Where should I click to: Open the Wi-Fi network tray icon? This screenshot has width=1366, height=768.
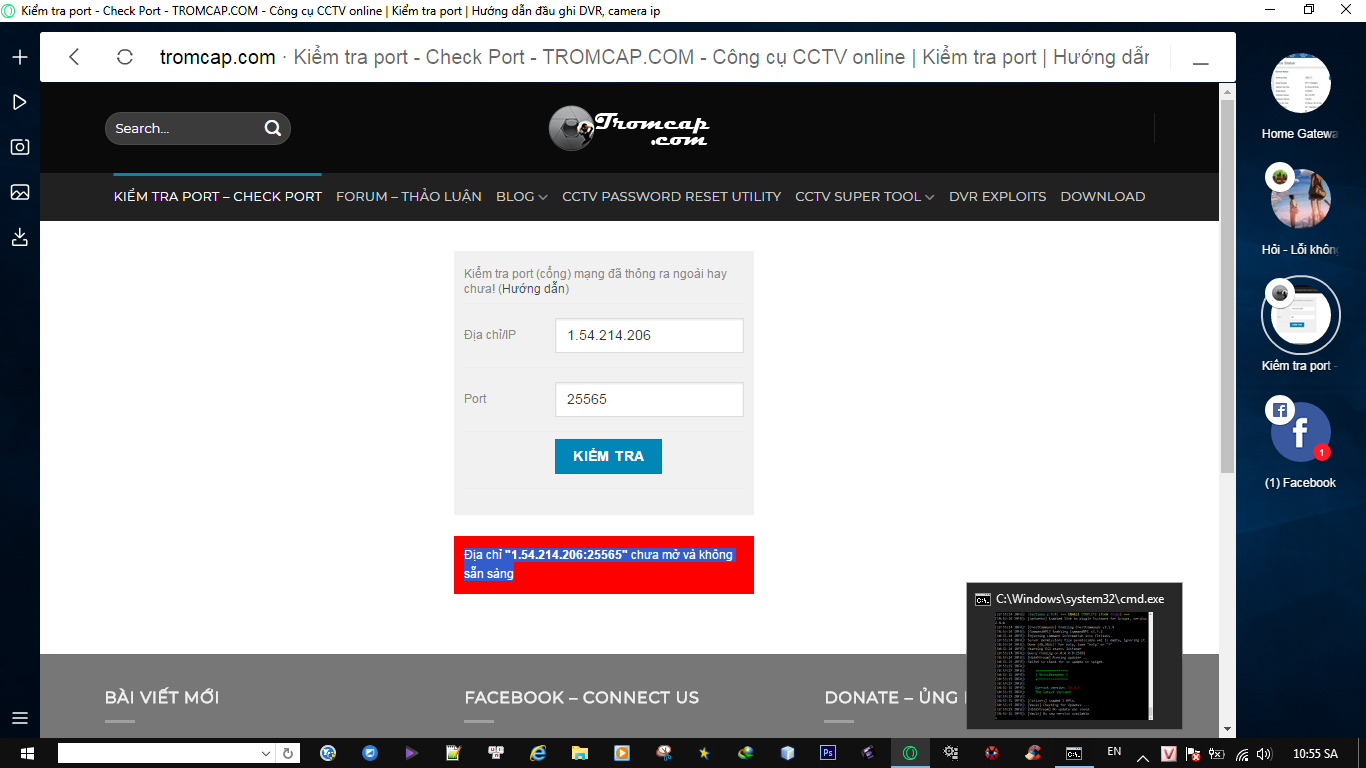(1242, 754)
